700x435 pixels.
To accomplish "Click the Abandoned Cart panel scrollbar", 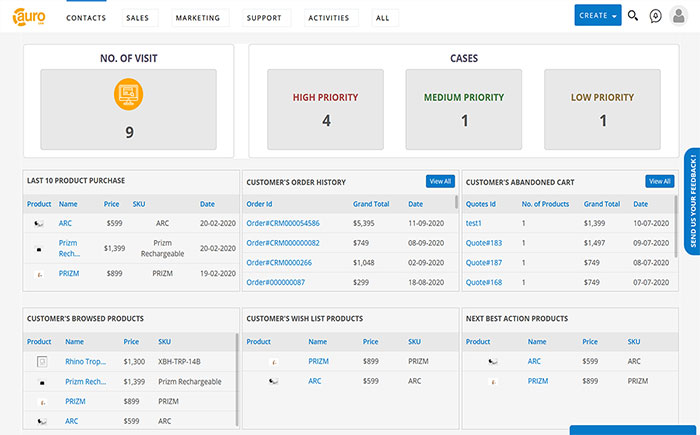I will coord(676,226).
